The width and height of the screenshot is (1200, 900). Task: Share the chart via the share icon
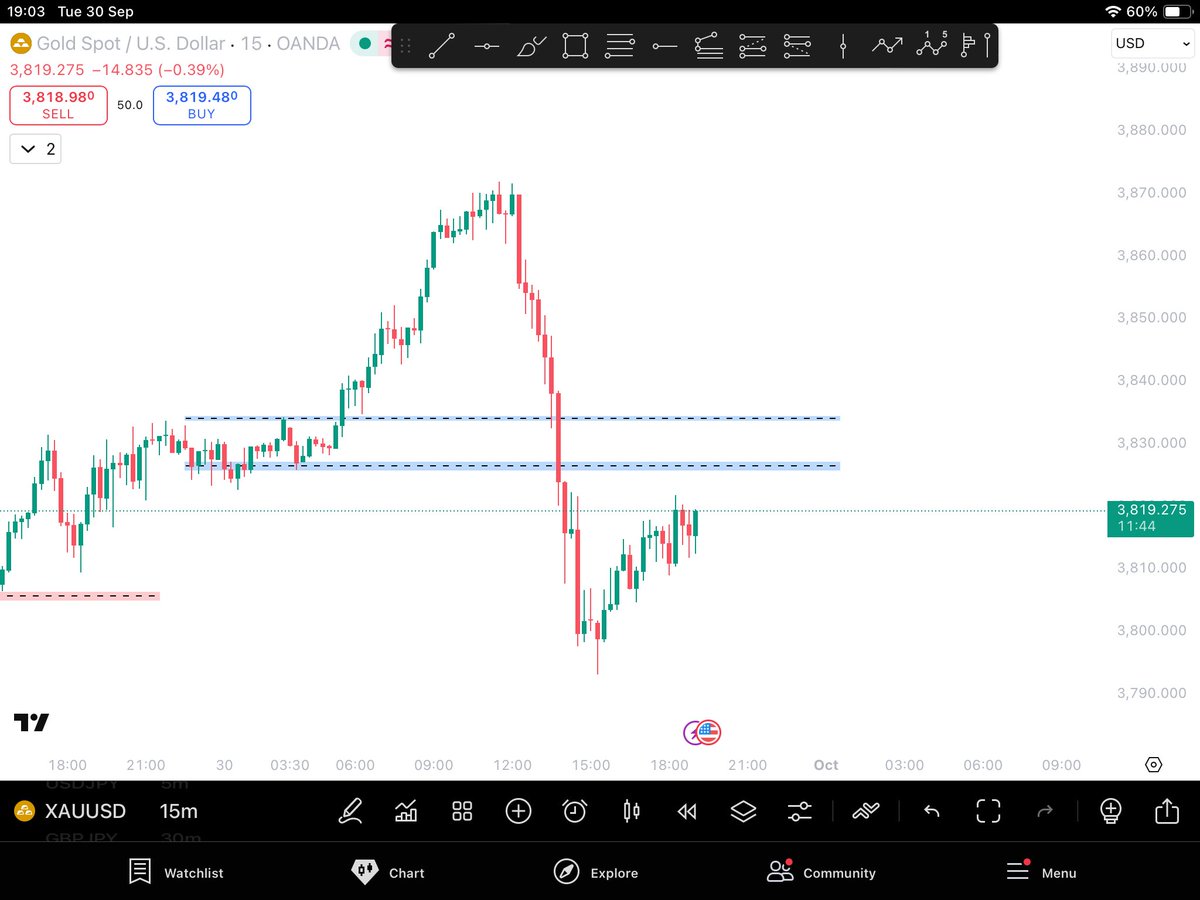pyautogui.click(x=1167, y=811)
